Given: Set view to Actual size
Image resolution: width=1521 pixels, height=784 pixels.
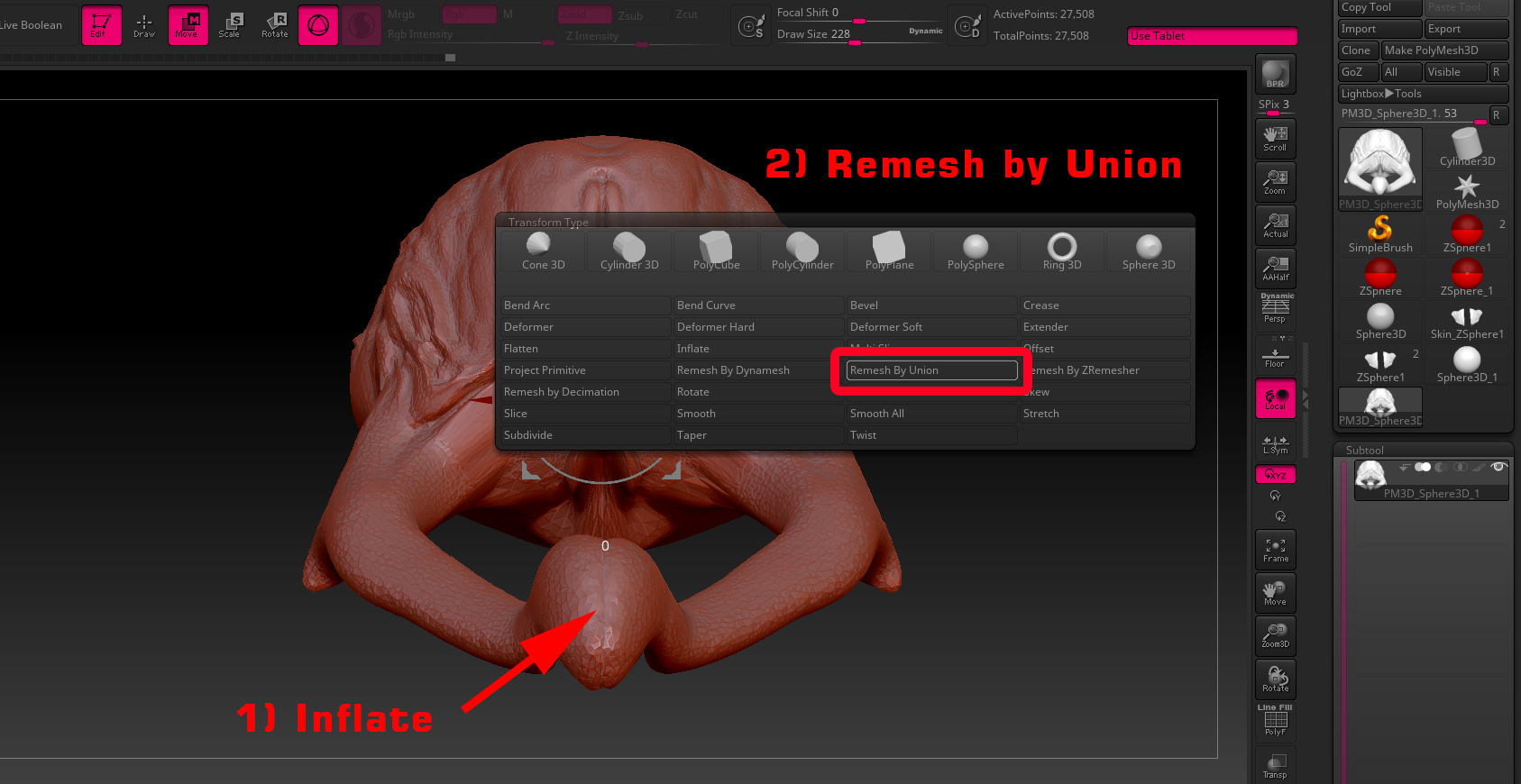Looking at the screenshot, I should [1275, 225].
